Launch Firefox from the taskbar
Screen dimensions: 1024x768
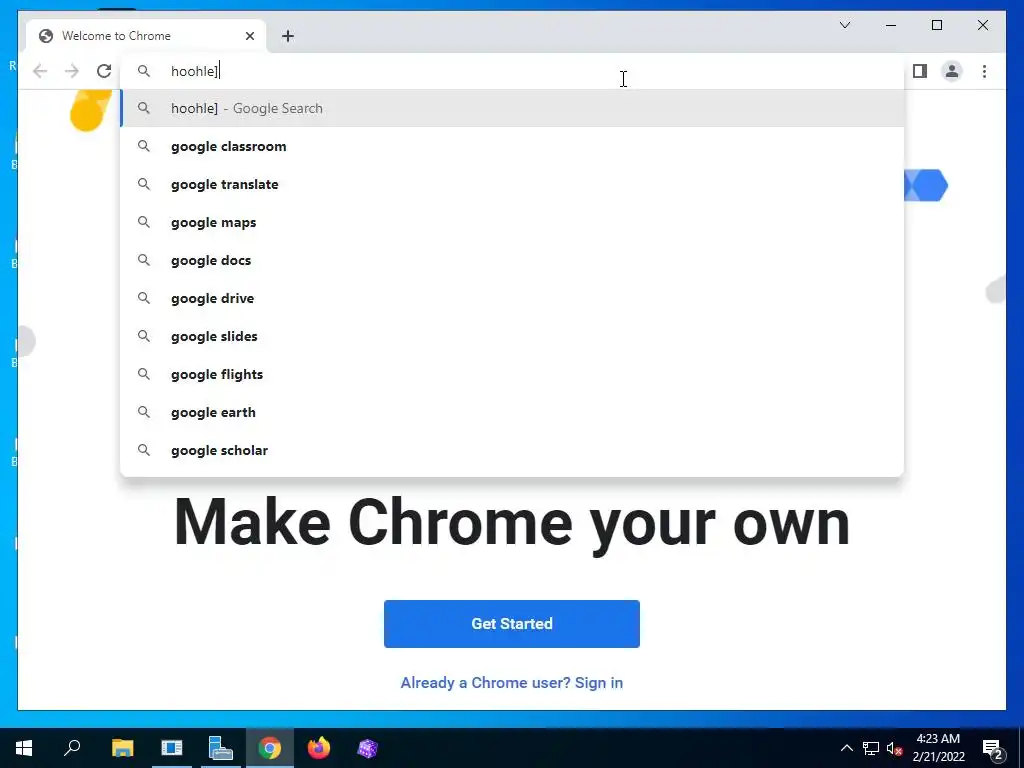click(319, 748)
